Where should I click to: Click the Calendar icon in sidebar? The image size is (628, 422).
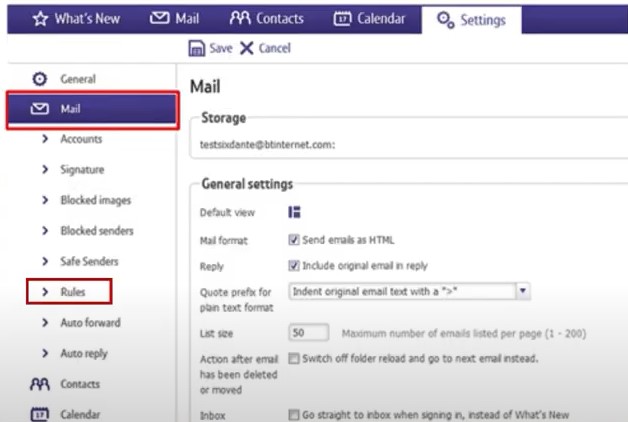[40, 414]
